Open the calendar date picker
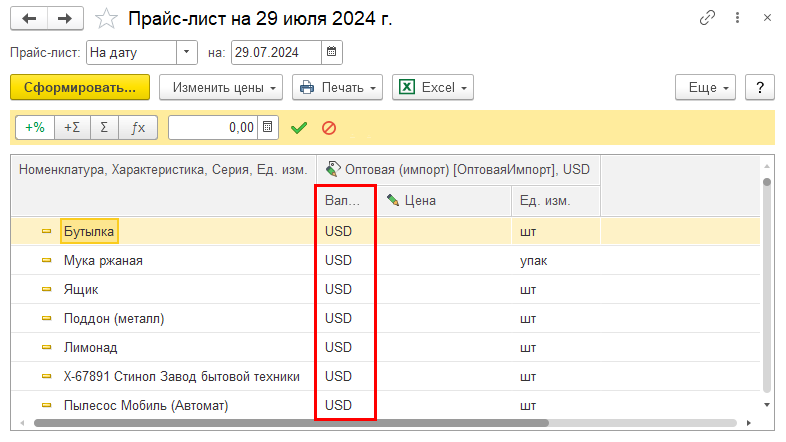The height and width of the screenshot is (442, 786). (x=332, y=52)
